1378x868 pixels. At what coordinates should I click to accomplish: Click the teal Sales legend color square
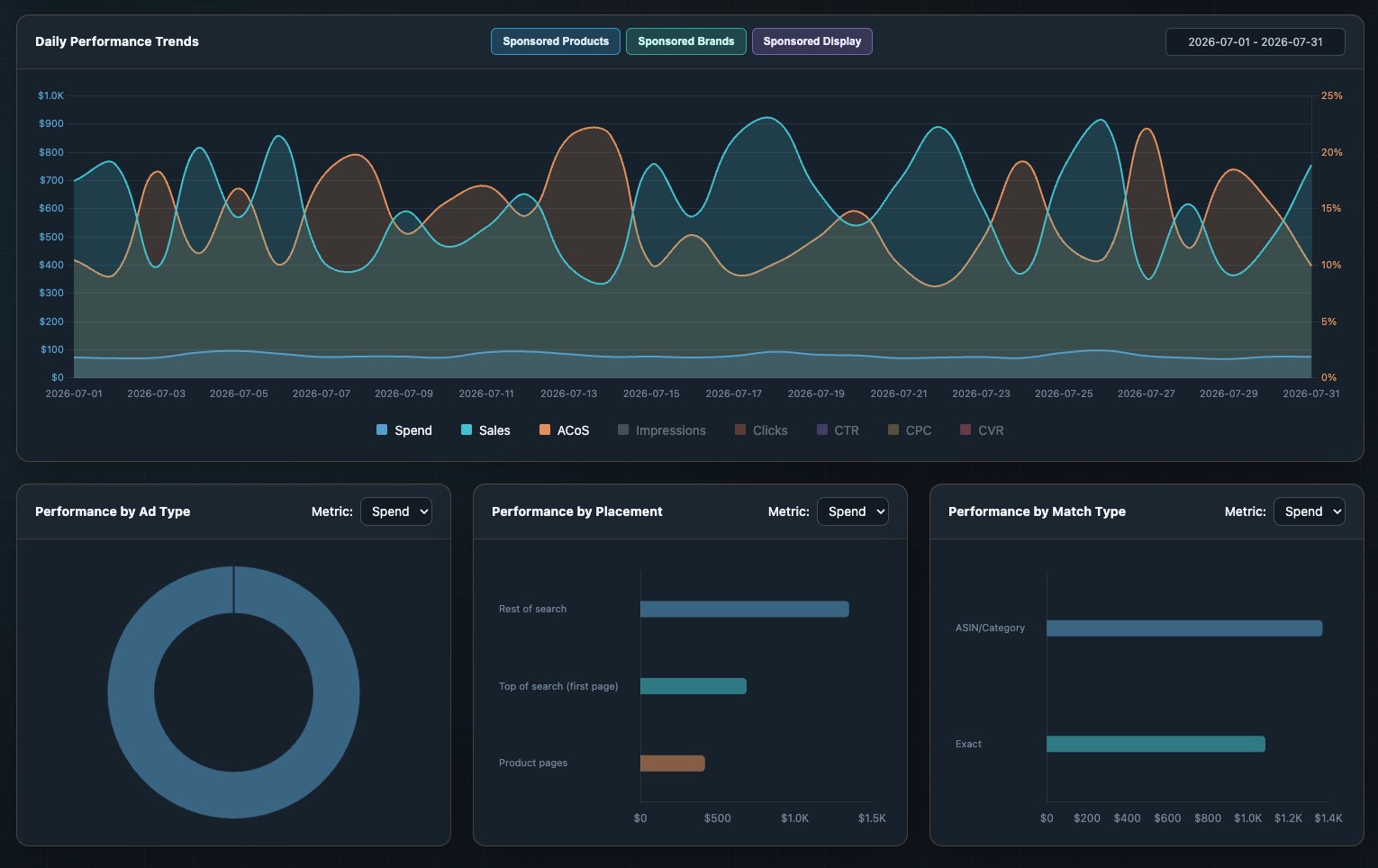tap(467, 430)
